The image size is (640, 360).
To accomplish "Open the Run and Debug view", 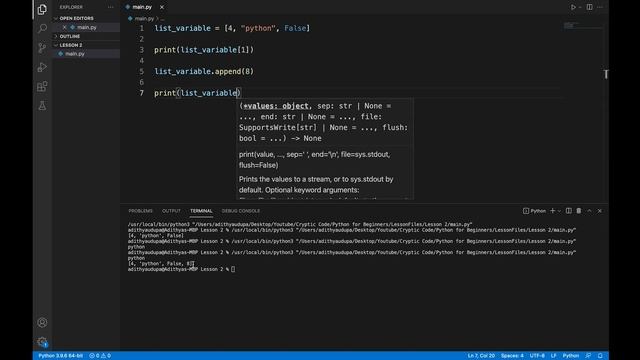I will (42, 67).
